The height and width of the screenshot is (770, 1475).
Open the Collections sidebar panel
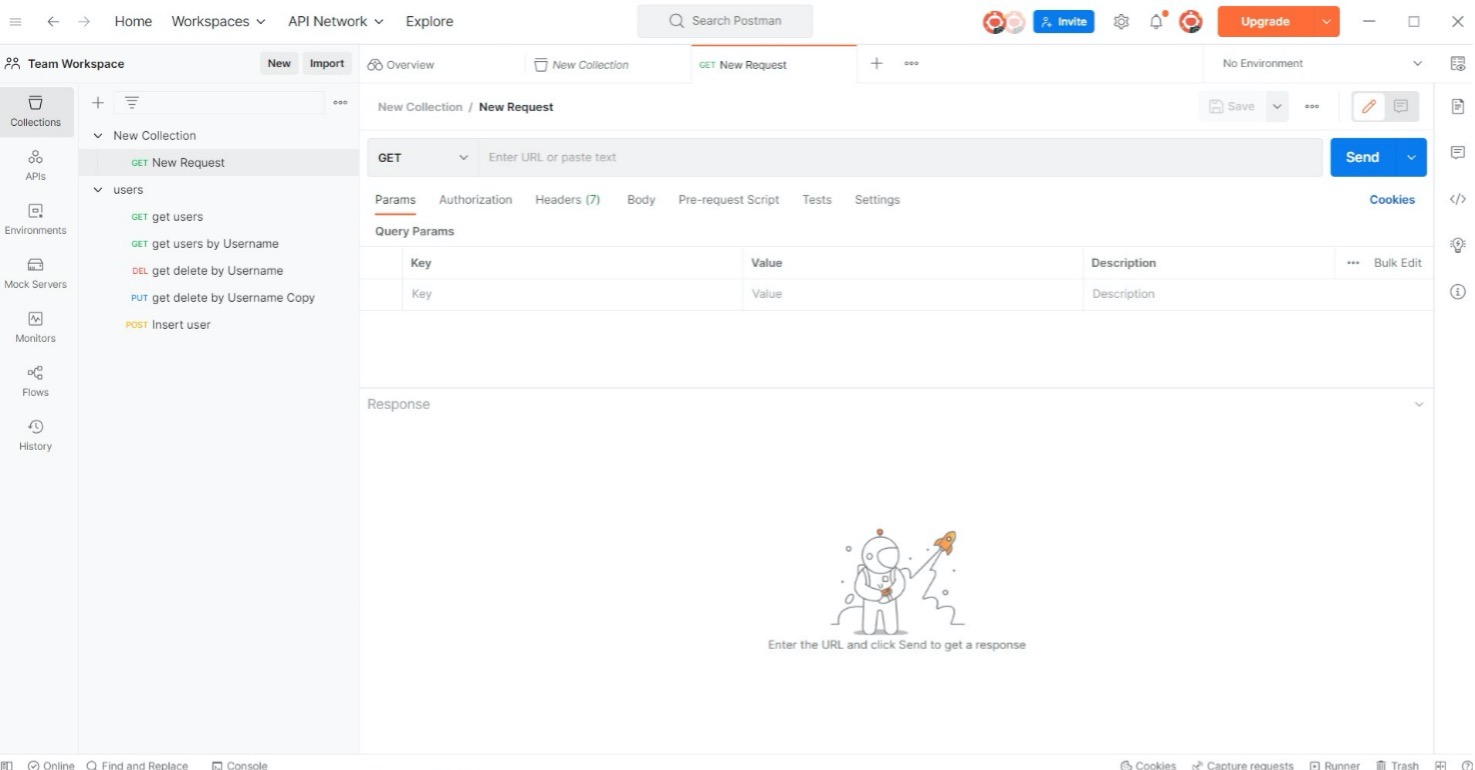point(36,111)
